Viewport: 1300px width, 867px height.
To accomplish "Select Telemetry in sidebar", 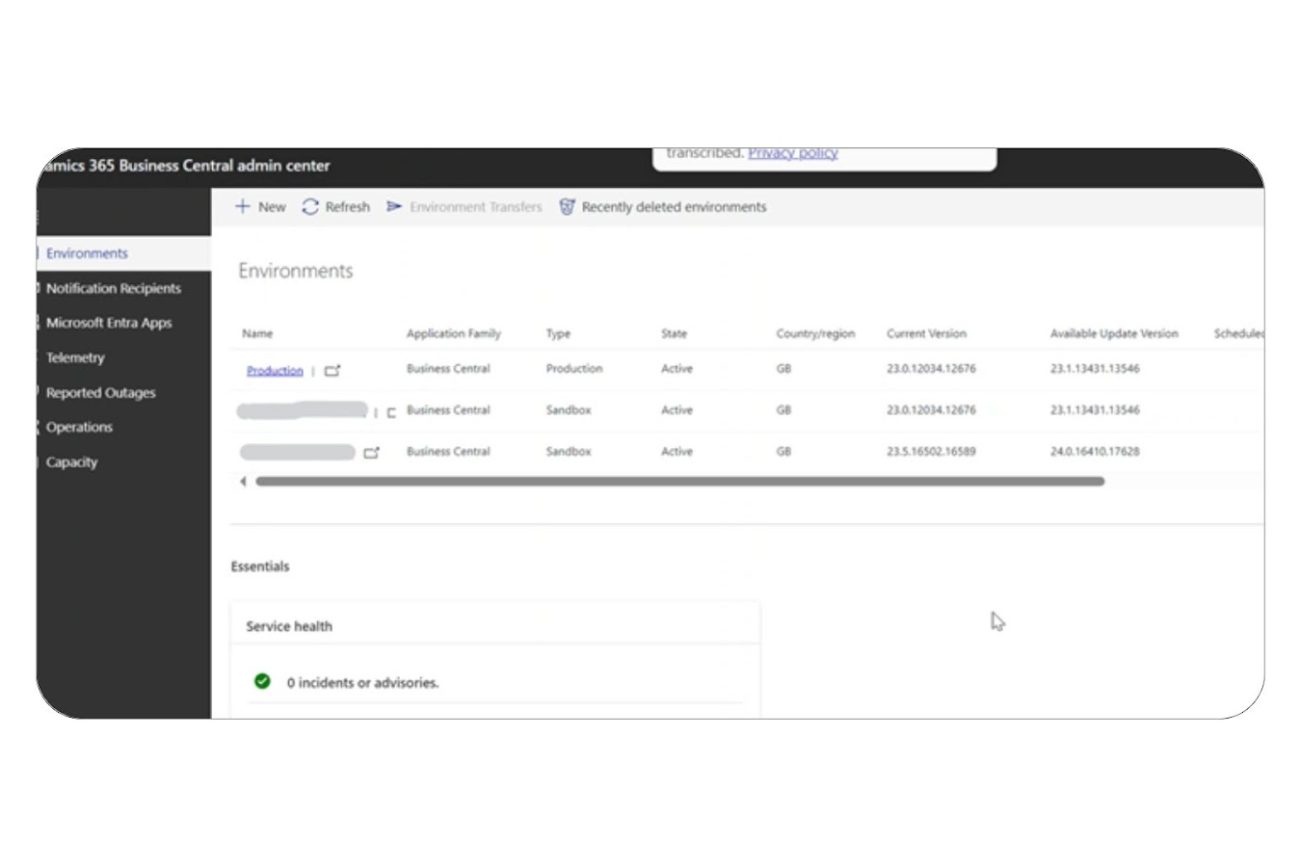I will pos(75,358).
